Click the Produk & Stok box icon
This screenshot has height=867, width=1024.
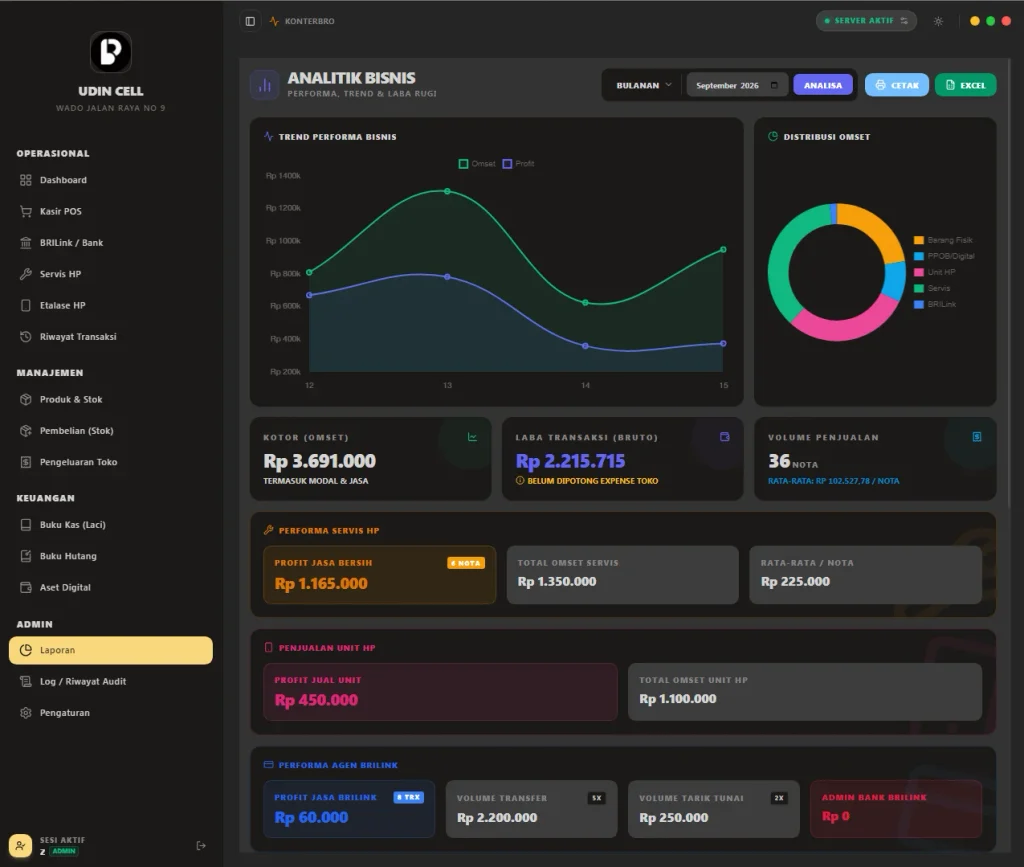25,400
